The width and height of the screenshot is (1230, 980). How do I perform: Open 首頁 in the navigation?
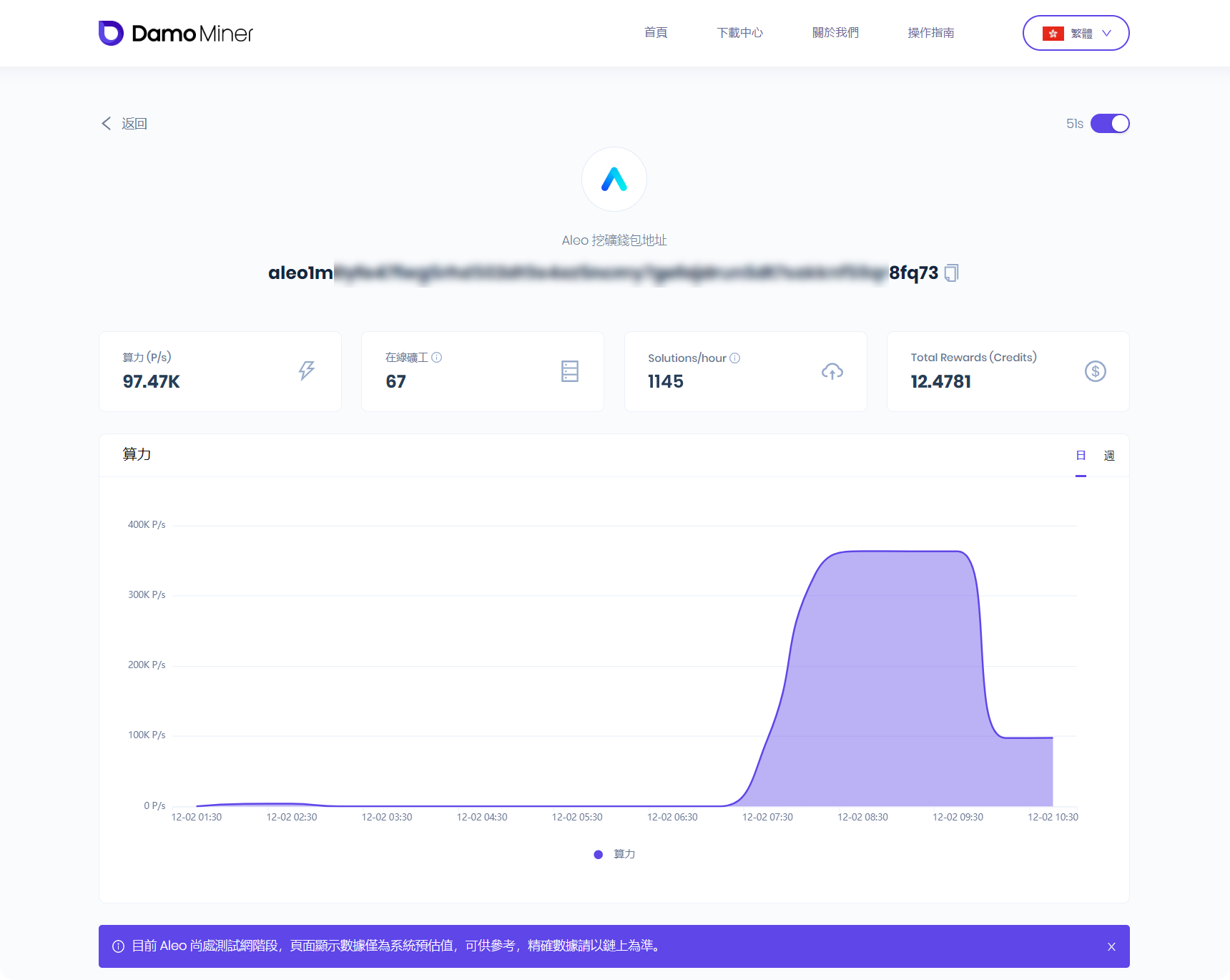(655, 33)
